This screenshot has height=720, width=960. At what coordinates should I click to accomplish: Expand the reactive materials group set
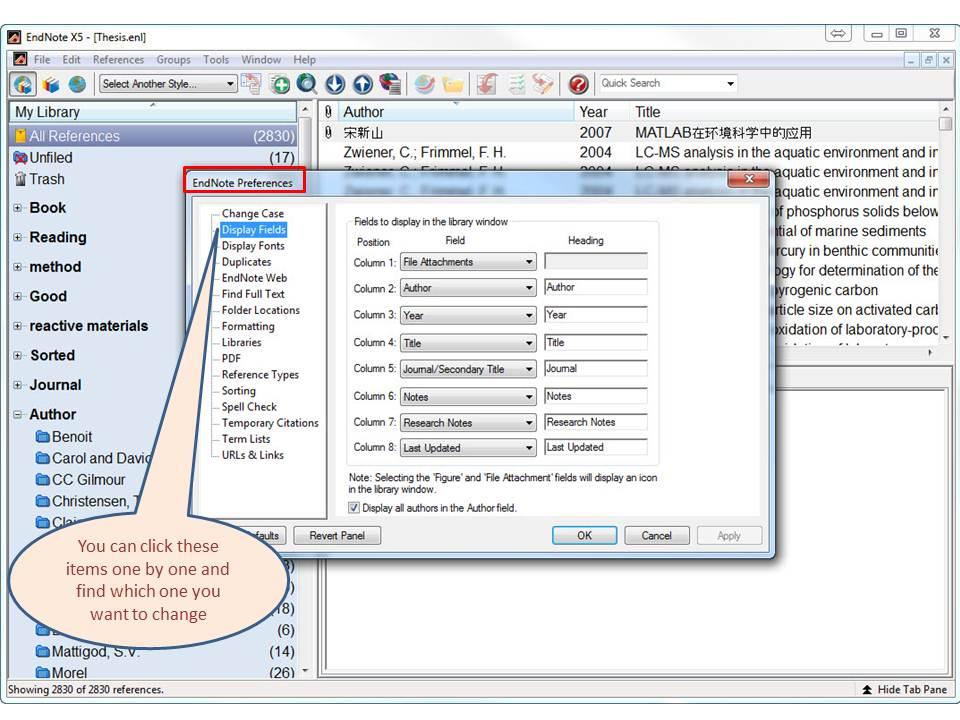(18, 326)
